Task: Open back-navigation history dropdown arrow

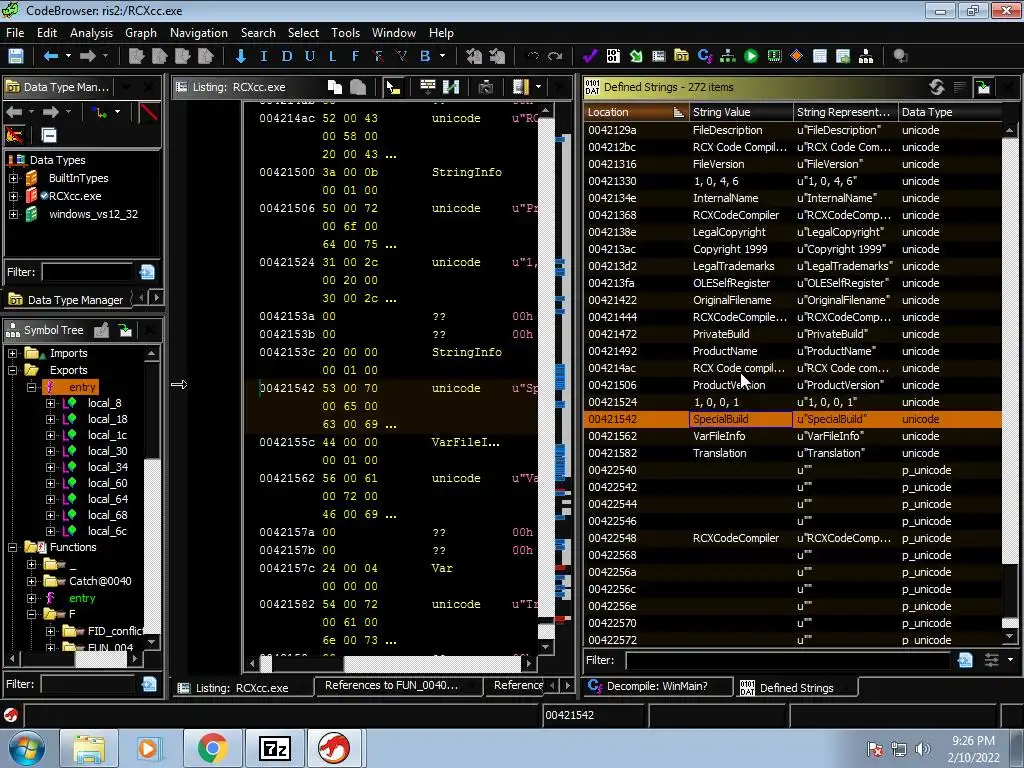Action: click(68, 56)
